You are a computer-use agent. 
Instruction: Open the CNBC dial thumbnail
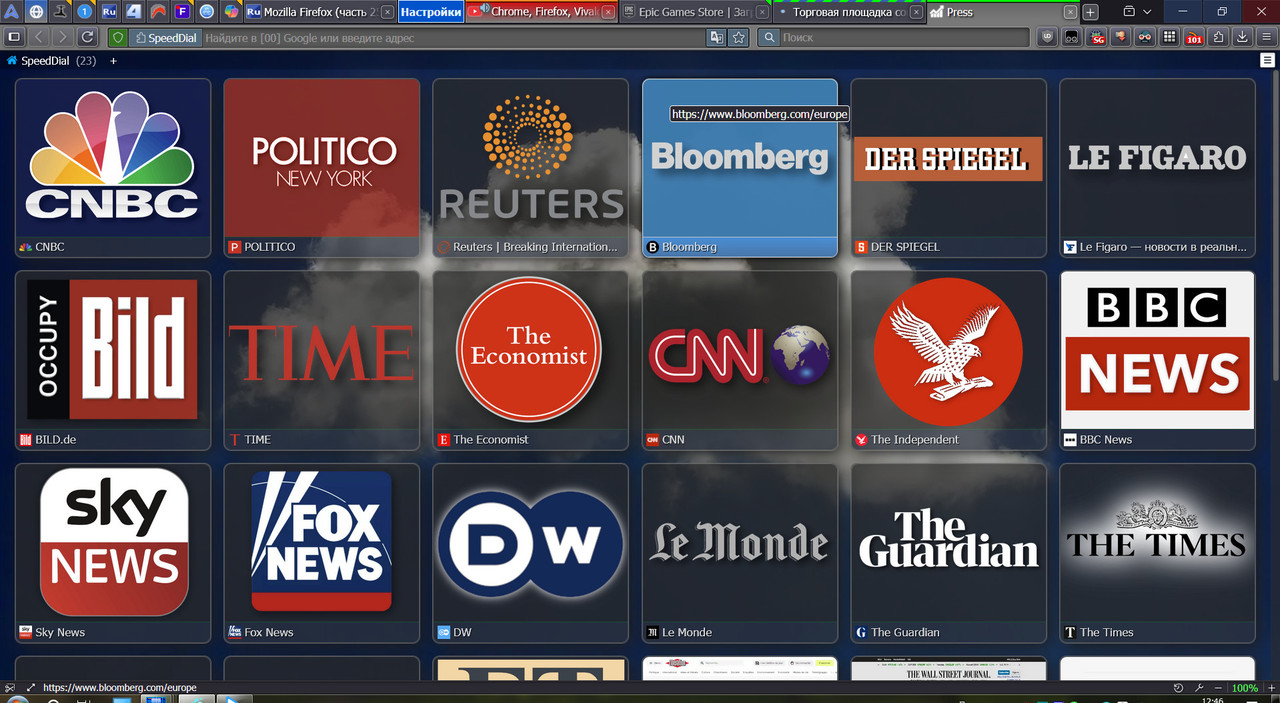113,168
